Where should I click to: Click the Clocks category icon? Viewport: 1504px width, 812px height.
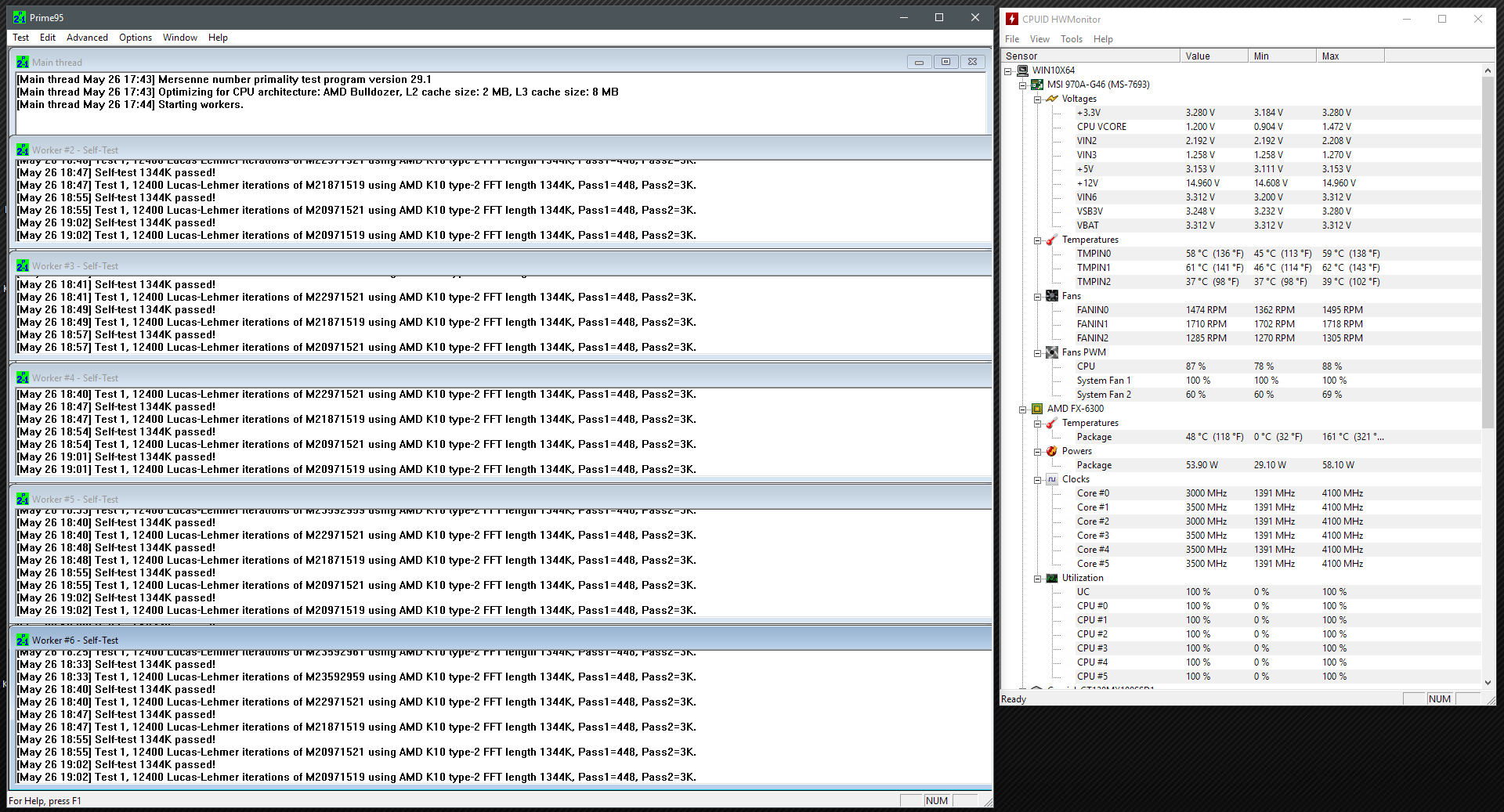(x=1052, y=479)
